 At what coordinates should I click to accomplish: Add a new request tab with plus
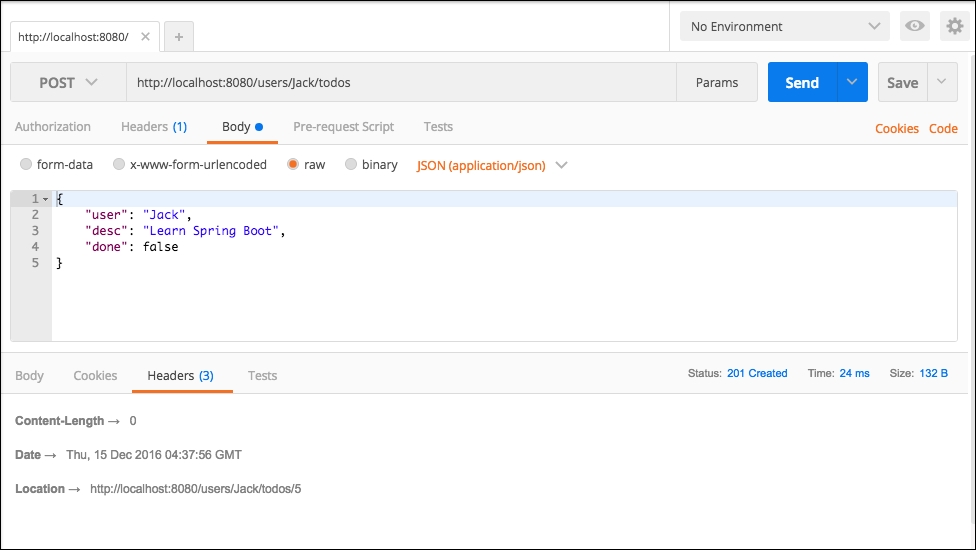179,37
